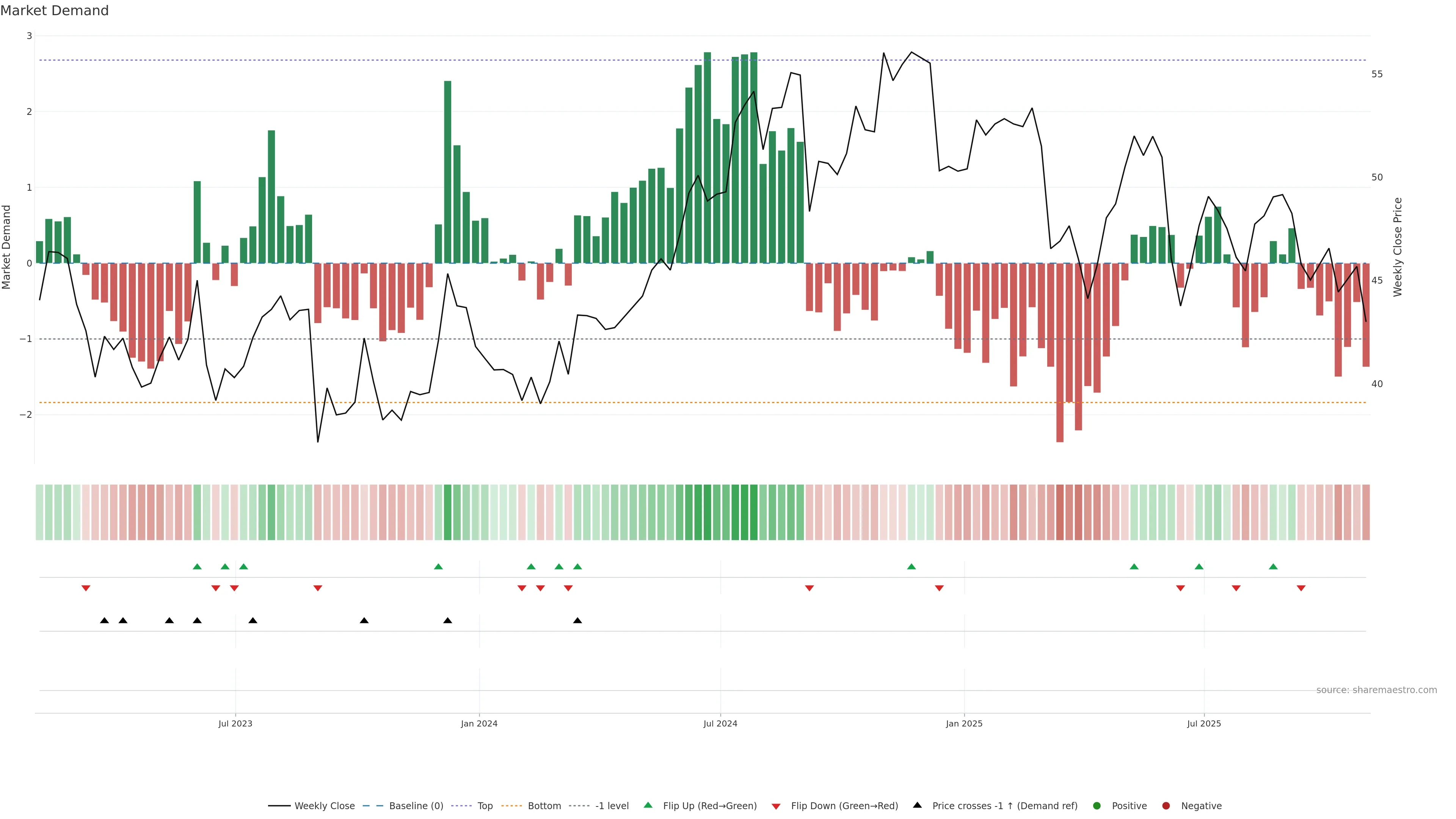Viewport: 1456px width, 819px height.
Task: Click the black Price crosses -1 triangle legend icon
Action: [917, 805]
